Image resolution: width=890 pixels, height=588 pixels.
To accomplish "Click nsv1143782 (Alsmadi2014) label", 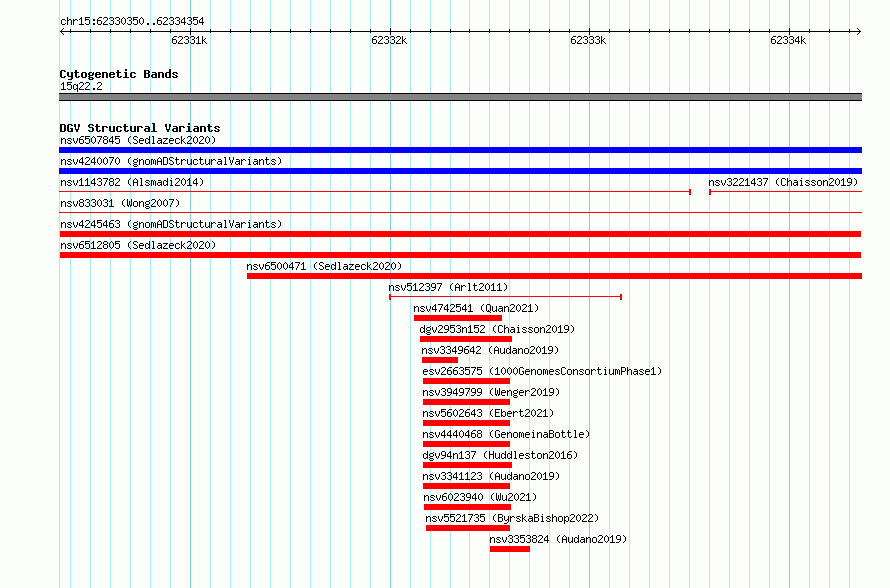I will pyautogui.click(x=132, y=182).
